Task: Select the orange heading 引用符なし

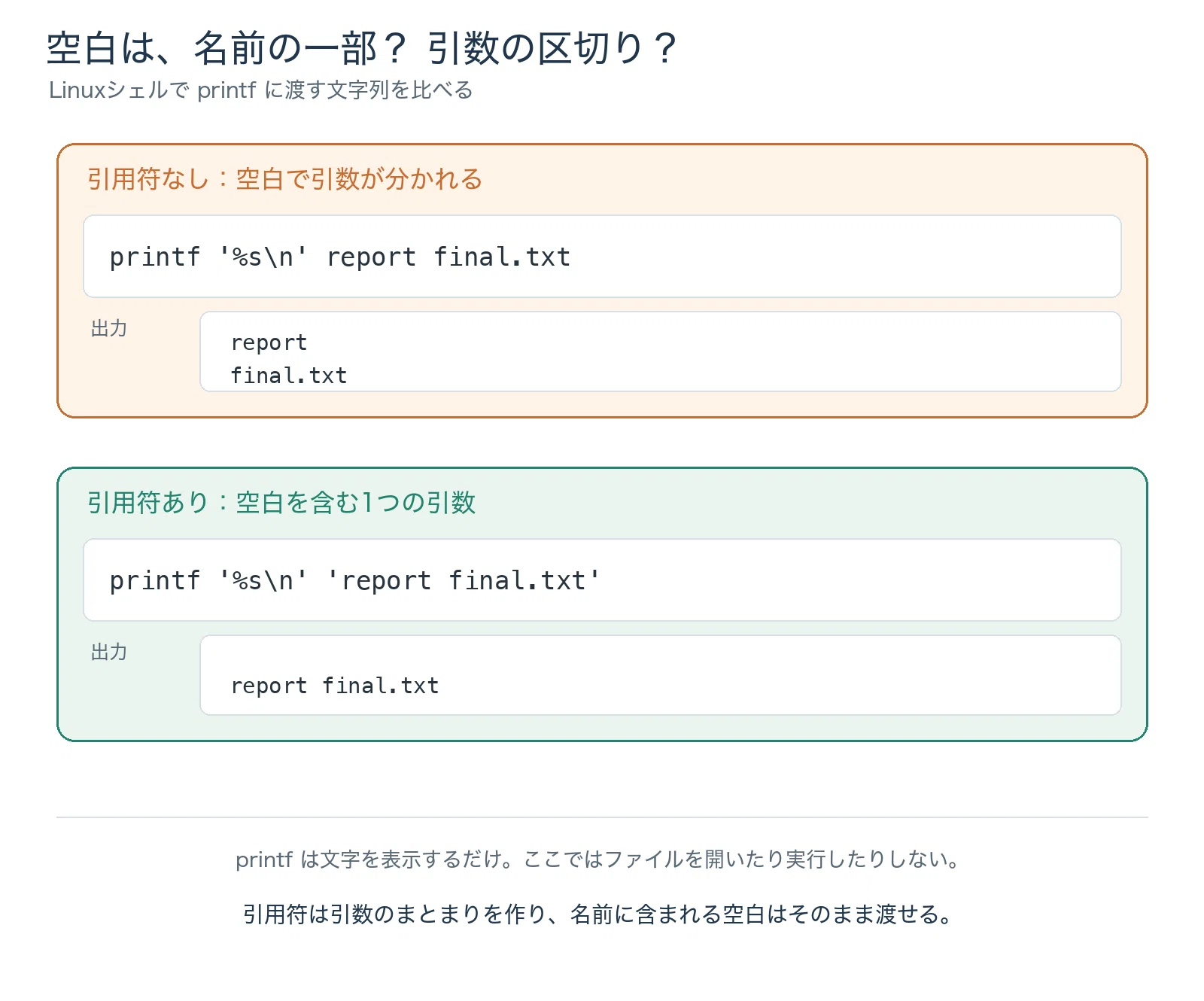Action: (284, 179)
